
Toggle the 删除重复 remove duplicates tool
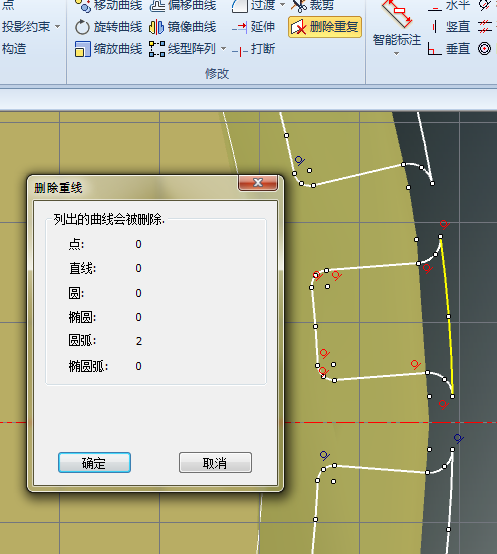tap(325, 27)
